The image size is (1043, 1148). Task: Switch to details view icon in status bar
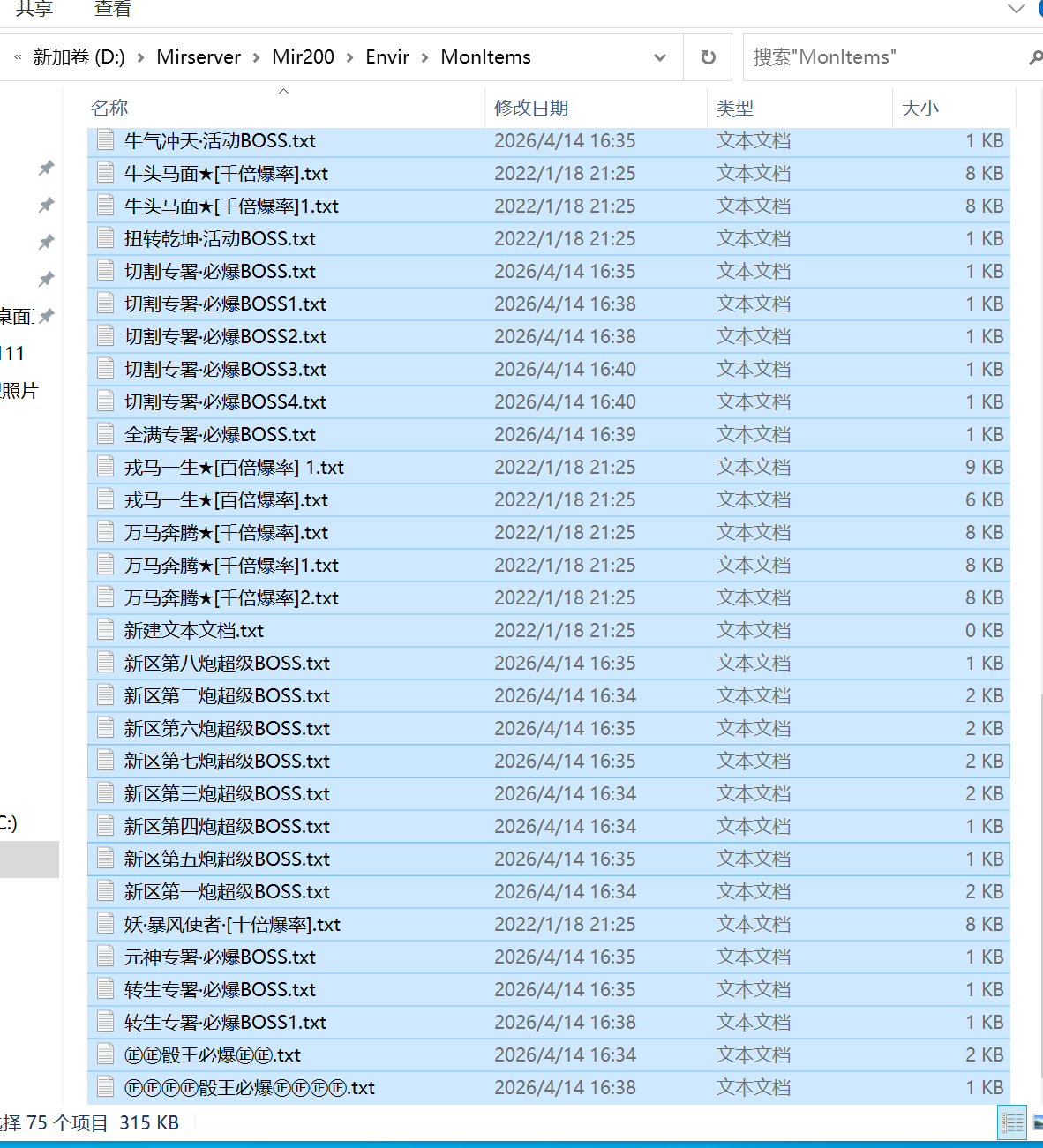(x=1012, y=1122)
